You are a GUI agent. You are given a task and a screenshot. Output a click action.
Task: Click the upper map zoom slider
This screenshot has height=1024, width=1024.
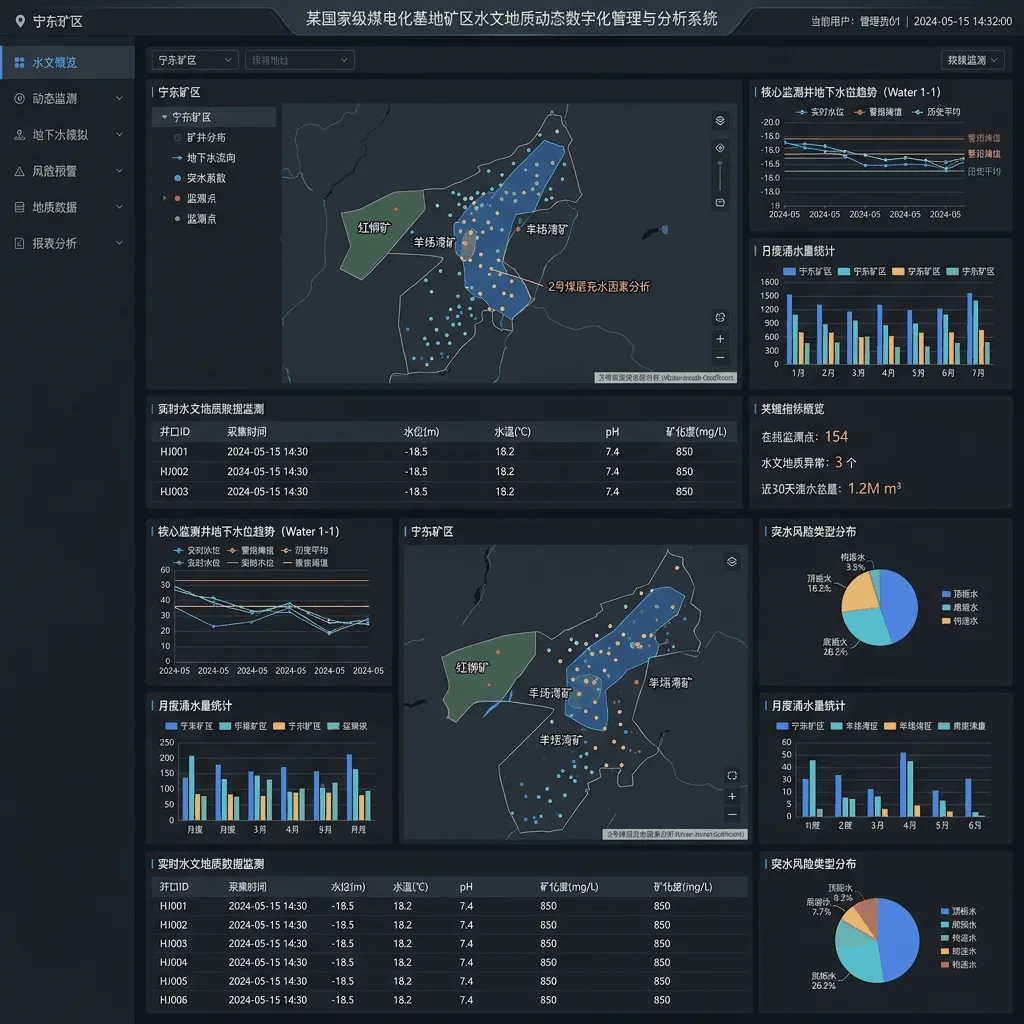click(x=720, y=175)
